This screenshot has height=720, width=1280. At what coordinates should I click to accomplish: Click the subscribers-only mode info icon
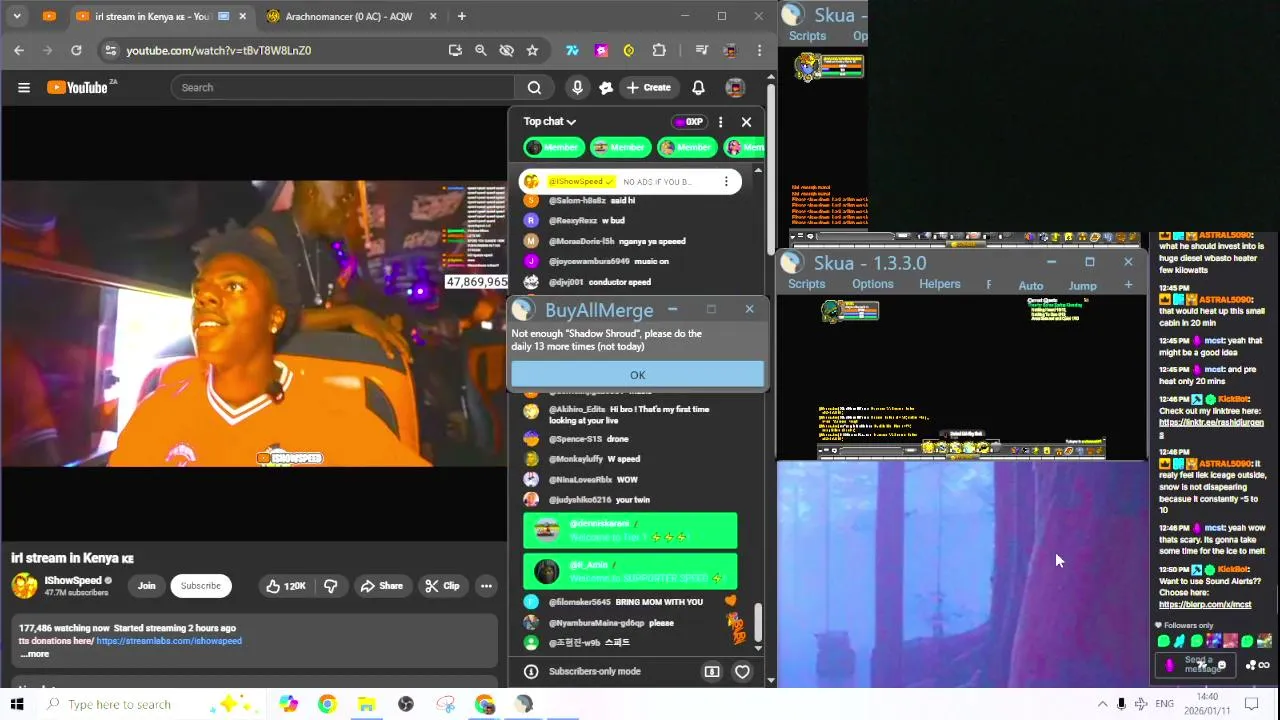pyautogui.click(x=531, y=672)
